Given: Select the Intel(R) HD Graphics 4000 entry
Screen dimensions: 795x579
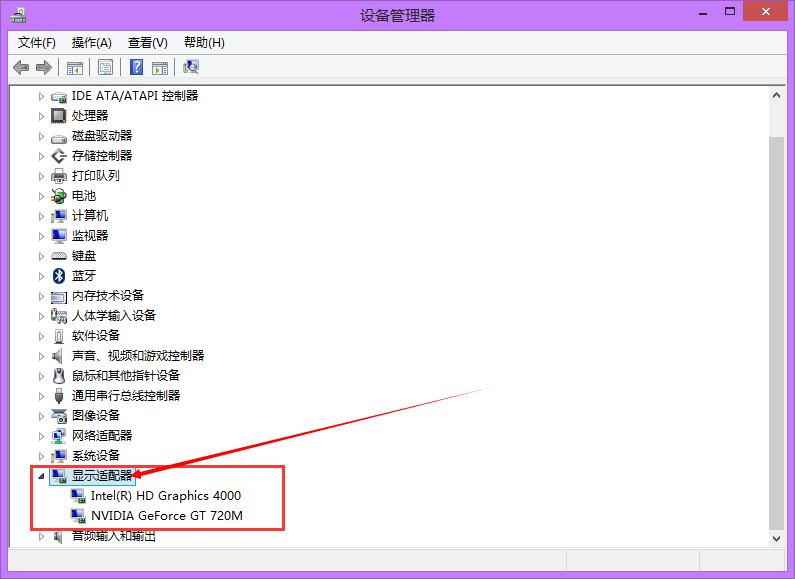Looking at the screenshot, I should click(x=166, y=495).
